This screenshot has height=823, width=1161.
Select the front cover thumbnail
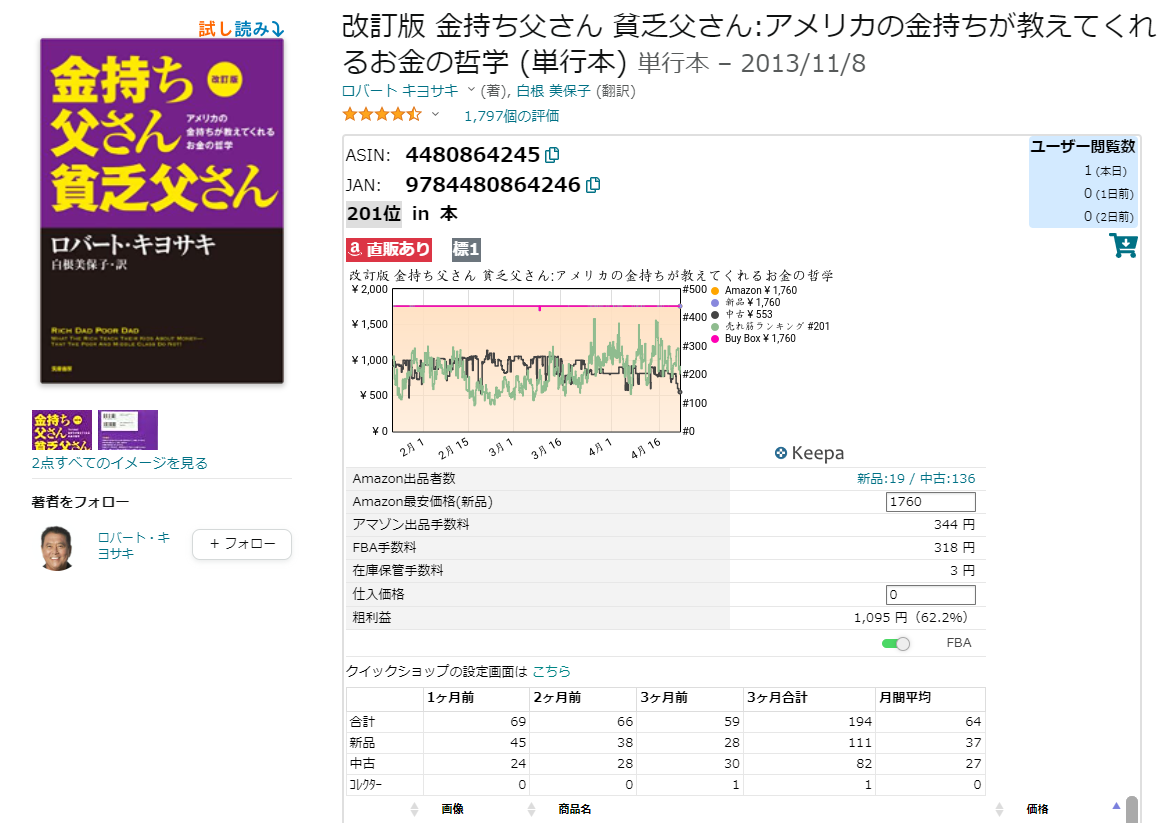(x=62, y=430)
